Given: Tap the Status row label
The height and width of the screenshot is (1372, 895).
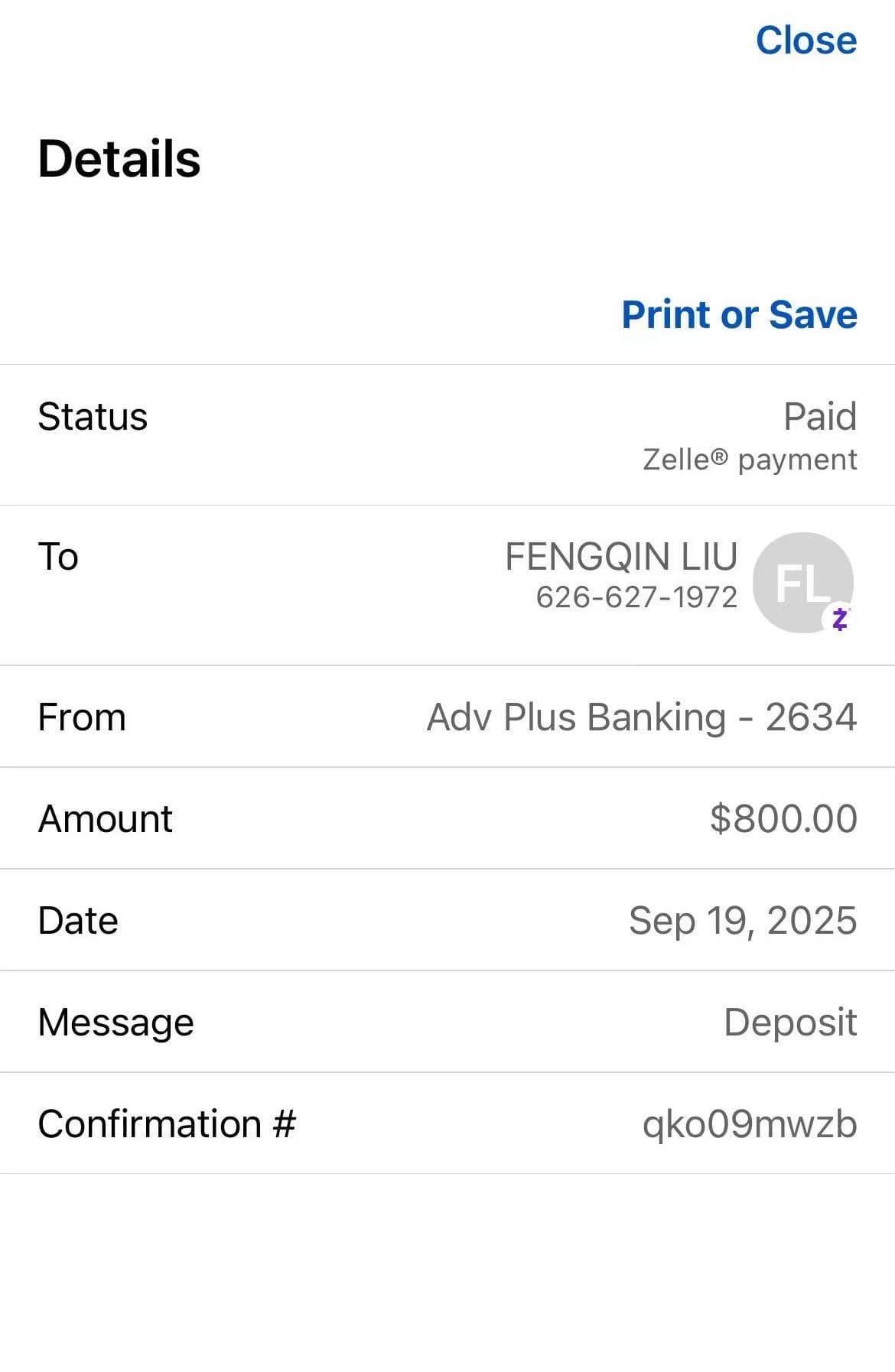Looking at the screenshot, I should tap(93, 417).
